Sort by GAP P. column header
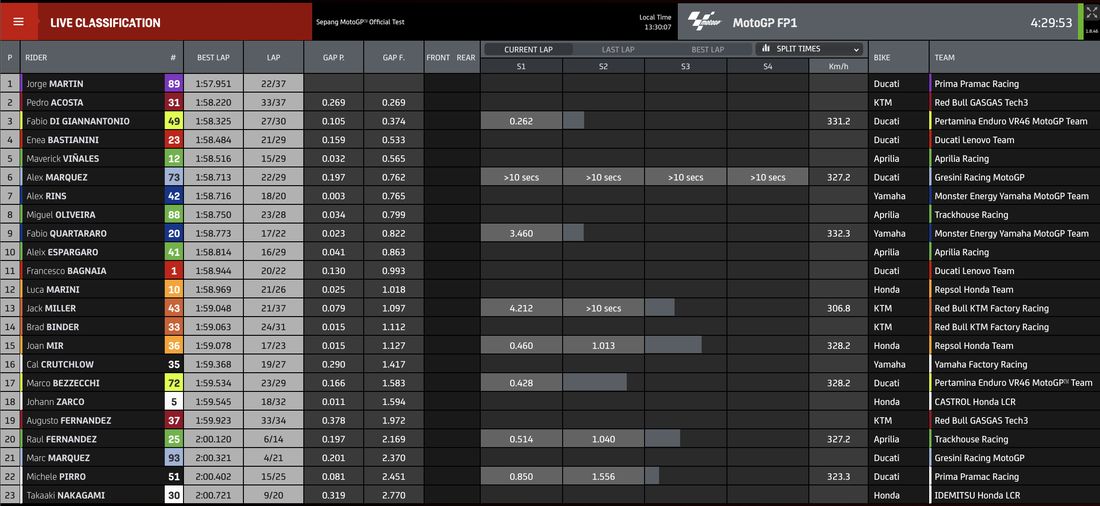 click(333, 58)
